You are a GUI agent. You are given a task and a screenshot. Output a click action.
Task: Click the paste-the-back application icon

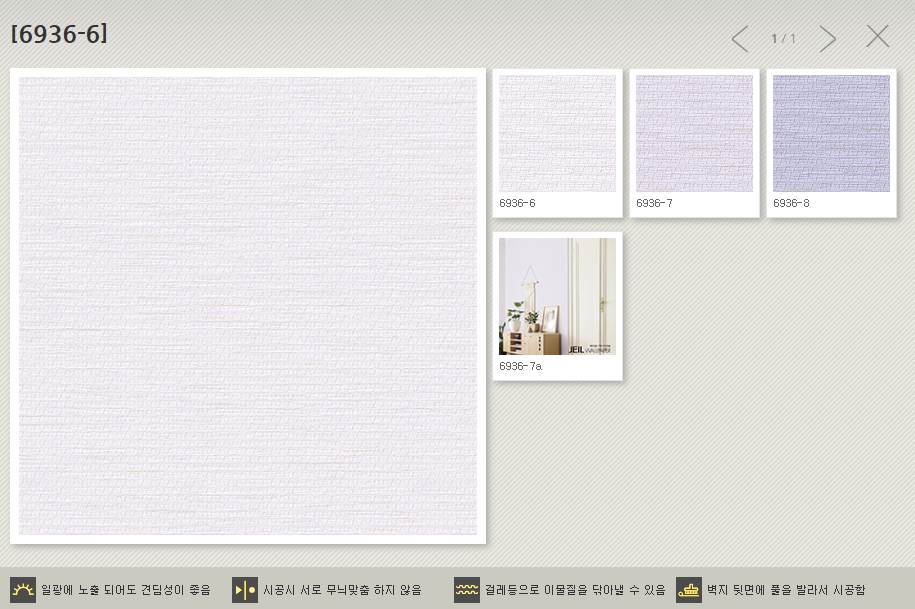[x=689, y=589]
